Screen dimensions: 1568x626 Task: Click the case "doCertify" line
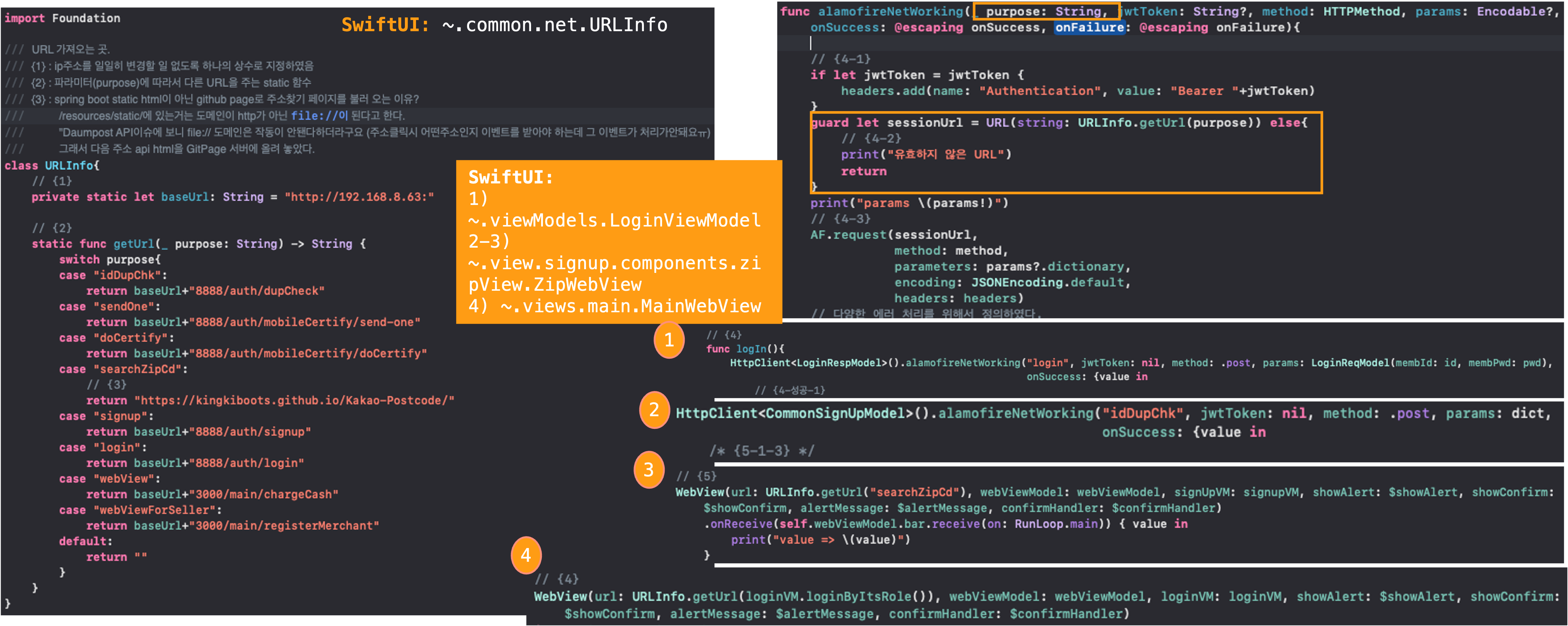116,338
